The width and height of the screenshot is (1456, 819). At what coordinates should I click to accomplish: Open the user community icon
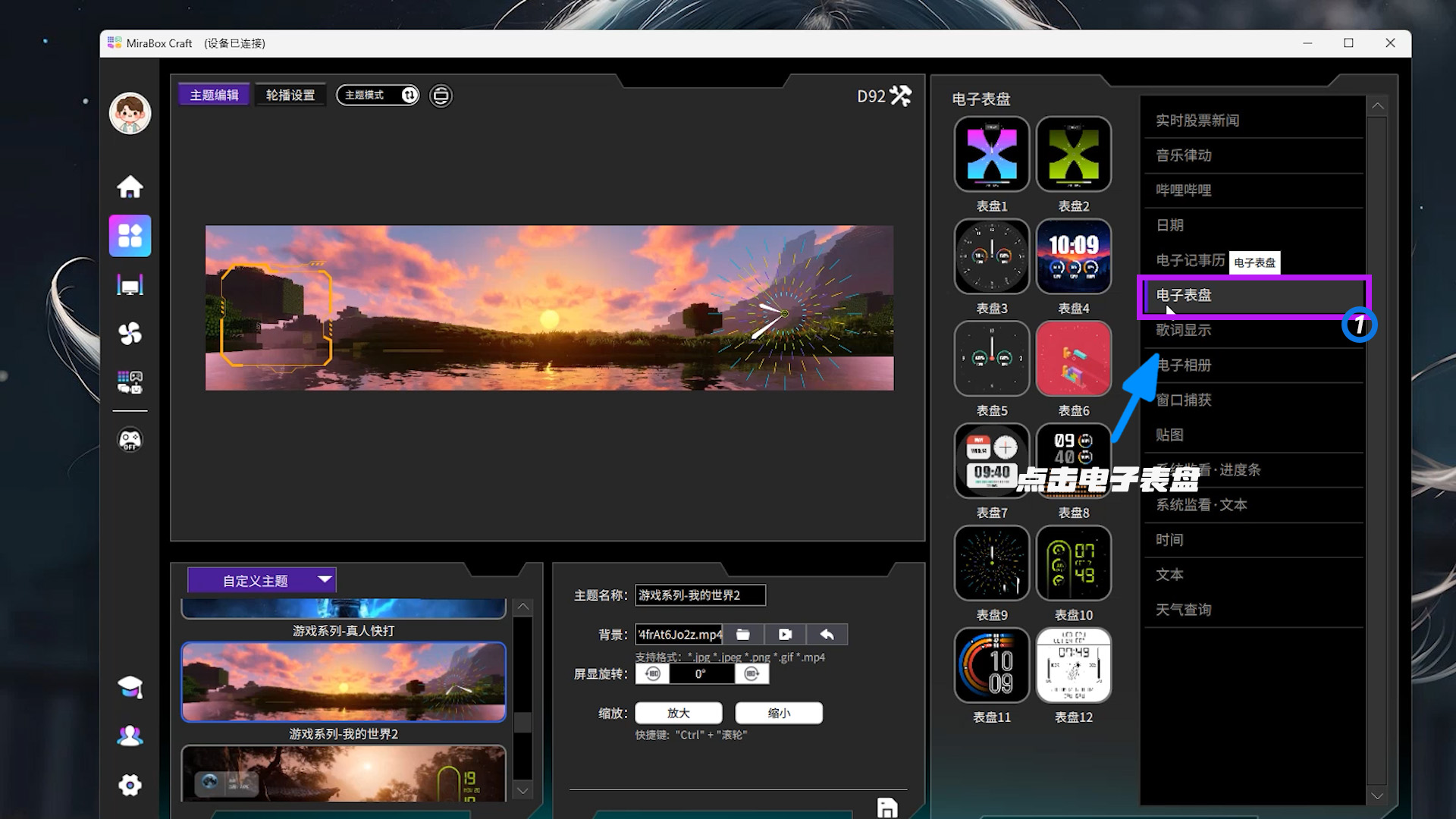pyautogui.click(x=130, y=736)
